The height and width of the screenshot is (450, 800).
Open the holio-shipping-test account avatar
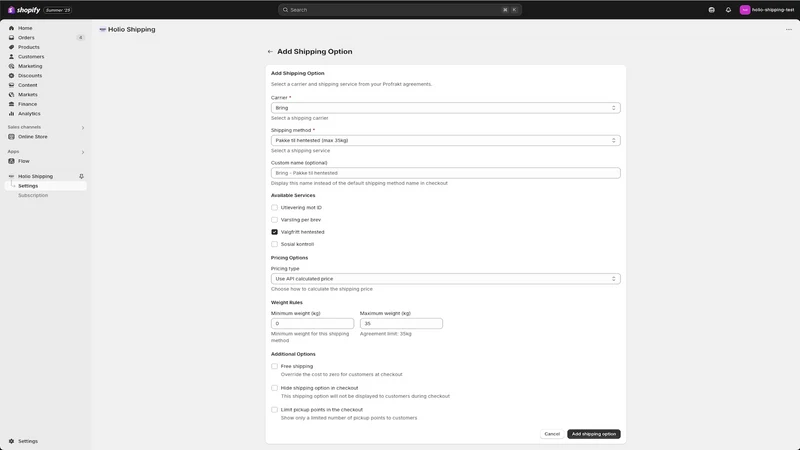click(745, 10)
